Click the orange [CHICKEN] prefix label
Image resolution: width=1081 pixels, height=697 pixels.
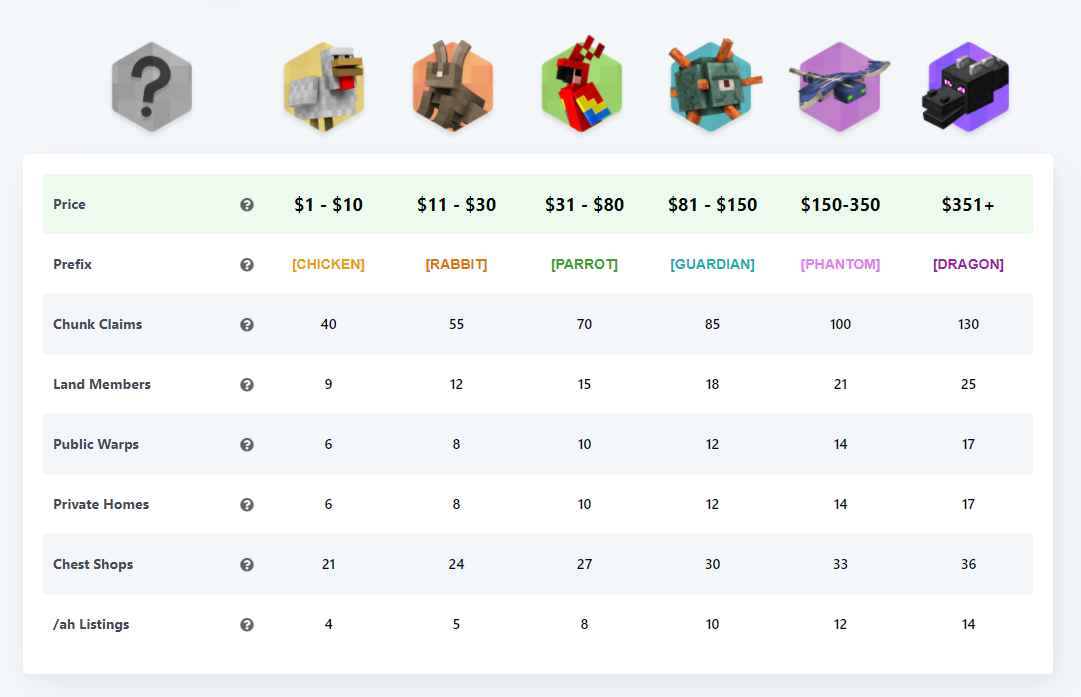pos(328,265)
